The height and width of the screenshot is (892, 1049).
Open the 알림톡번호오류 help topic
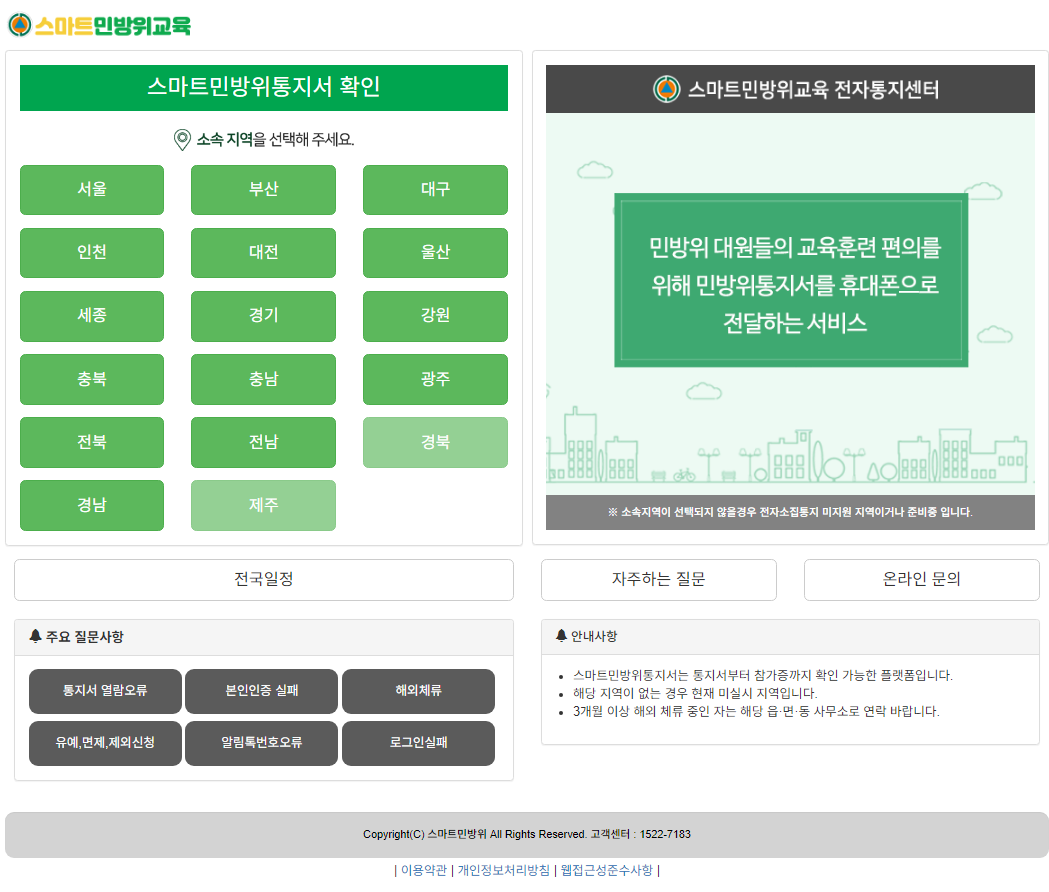point(262,743)
